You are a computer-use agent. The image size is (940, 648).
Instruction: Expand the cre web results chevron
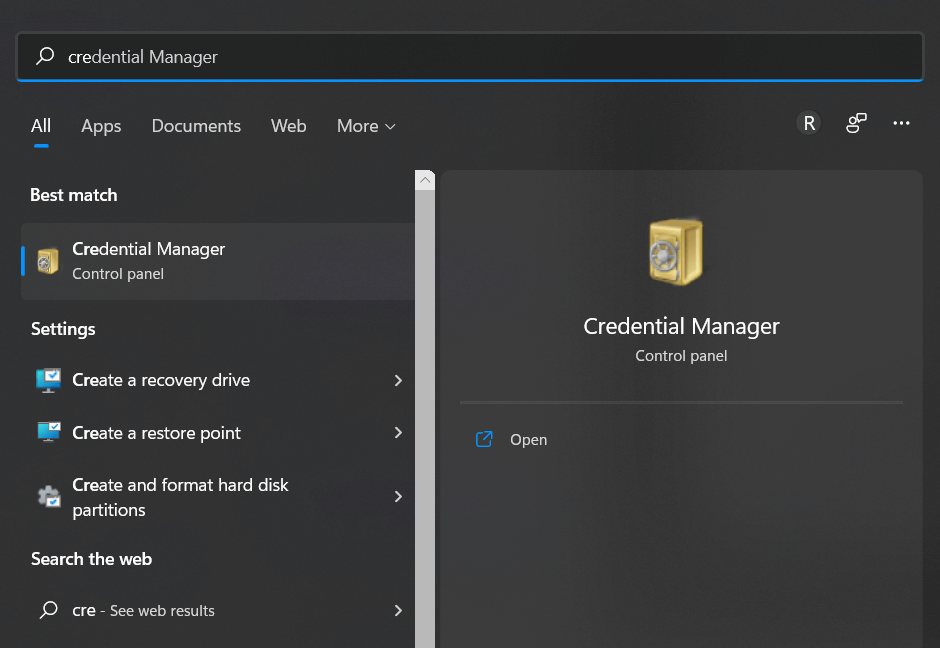point(398,610)
